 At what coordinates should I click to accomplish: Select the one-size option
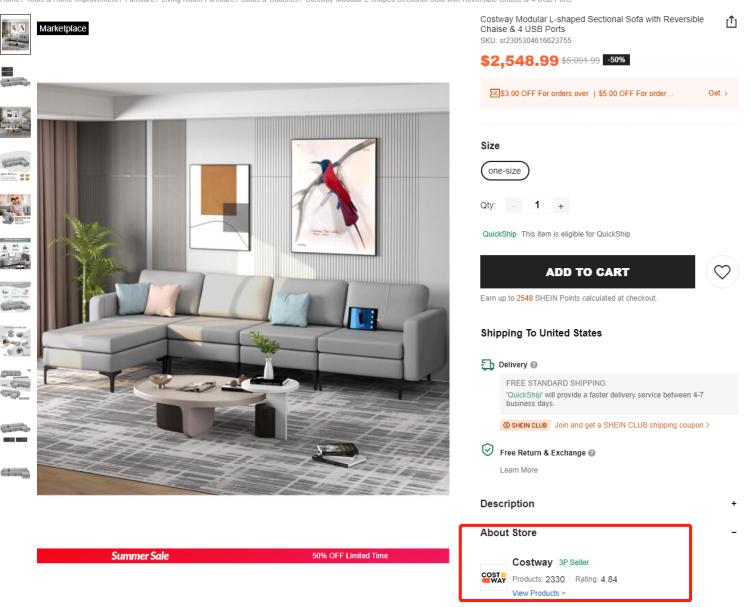505,171
